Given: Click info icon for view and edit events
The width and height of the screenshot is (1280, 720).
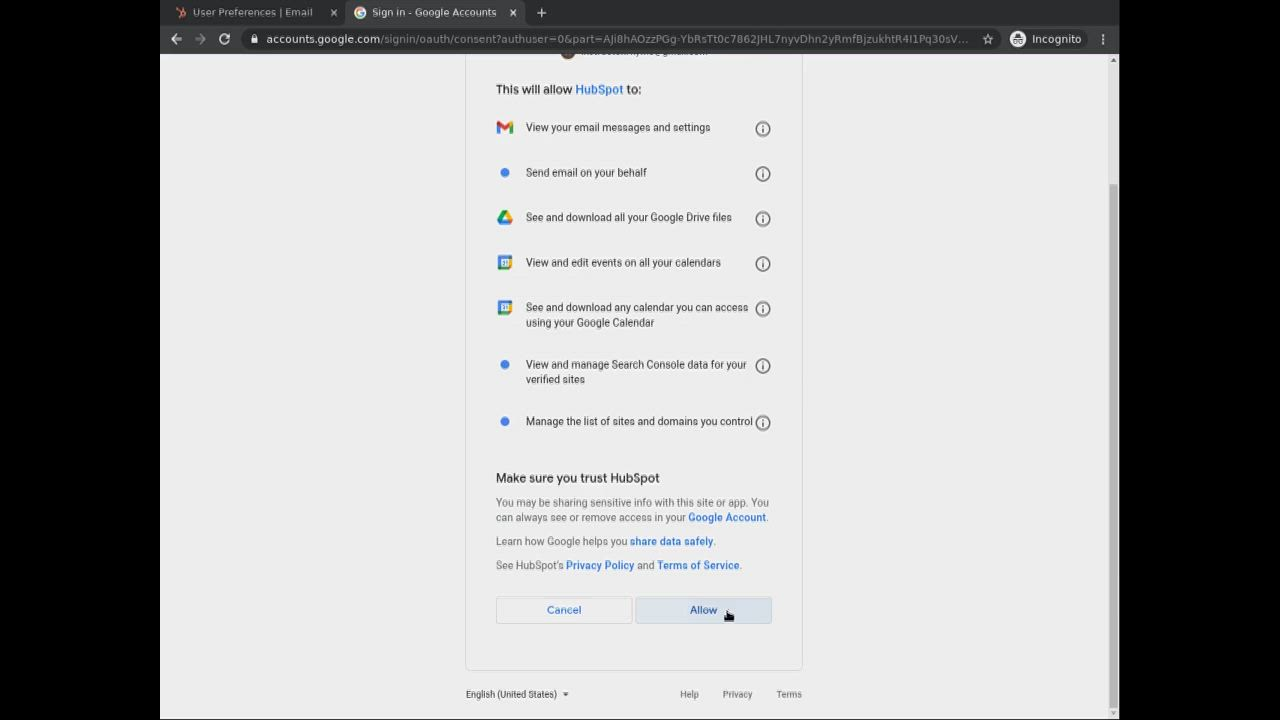Looking at the screenshot, I should point(763,263).
